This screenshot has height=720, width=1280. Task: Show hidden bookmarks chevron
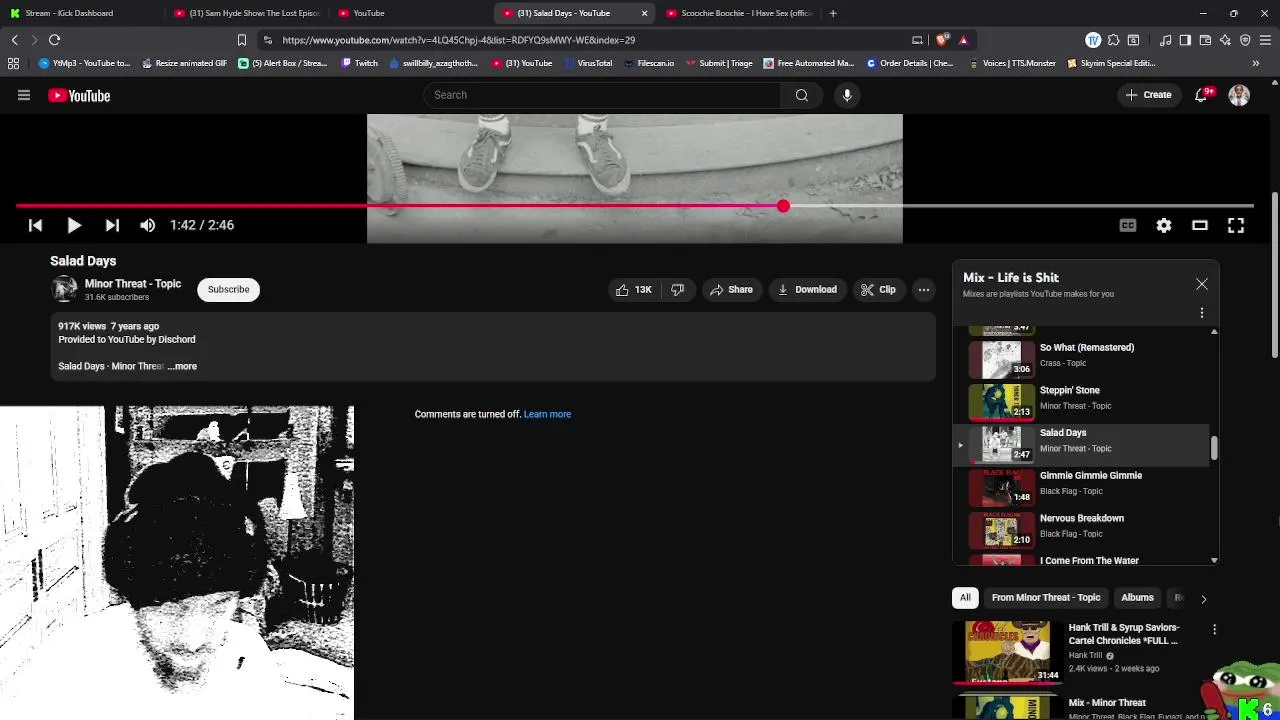(x=1256, y=63)
